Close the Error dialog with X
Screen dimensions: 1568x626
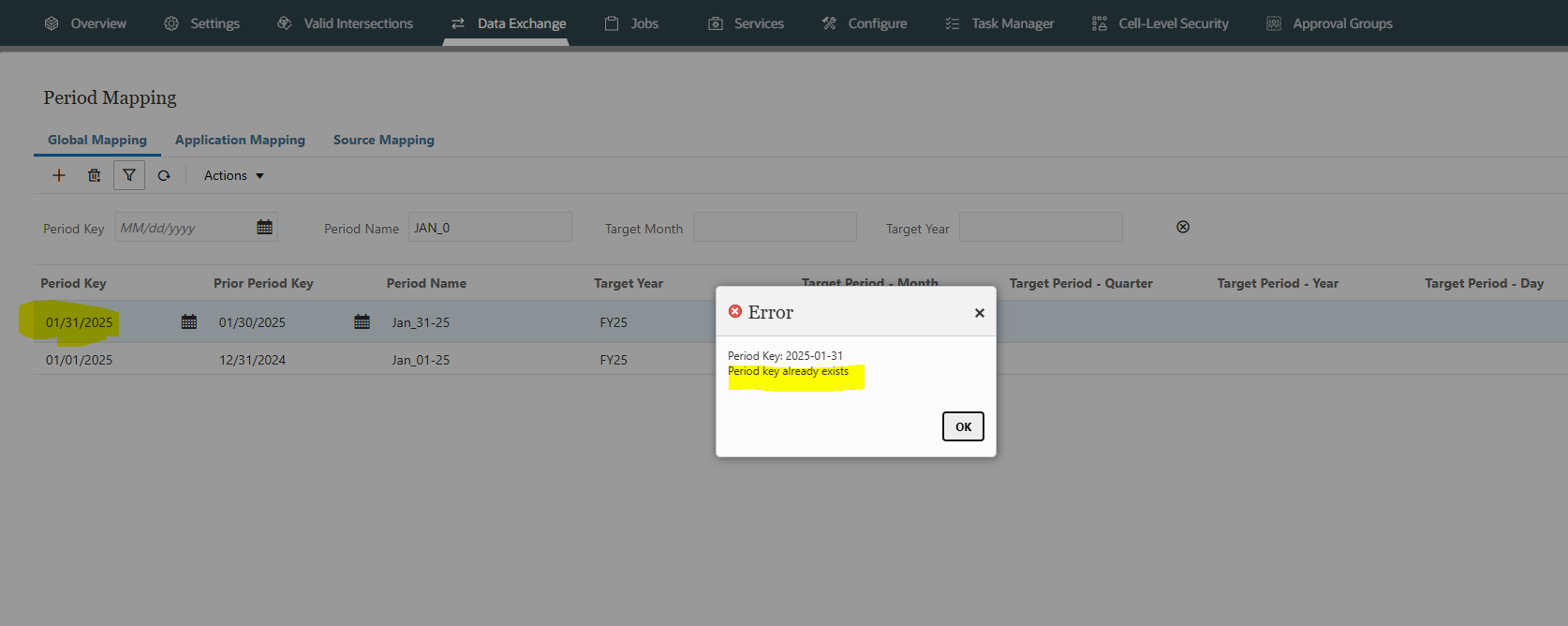point(979,313)
